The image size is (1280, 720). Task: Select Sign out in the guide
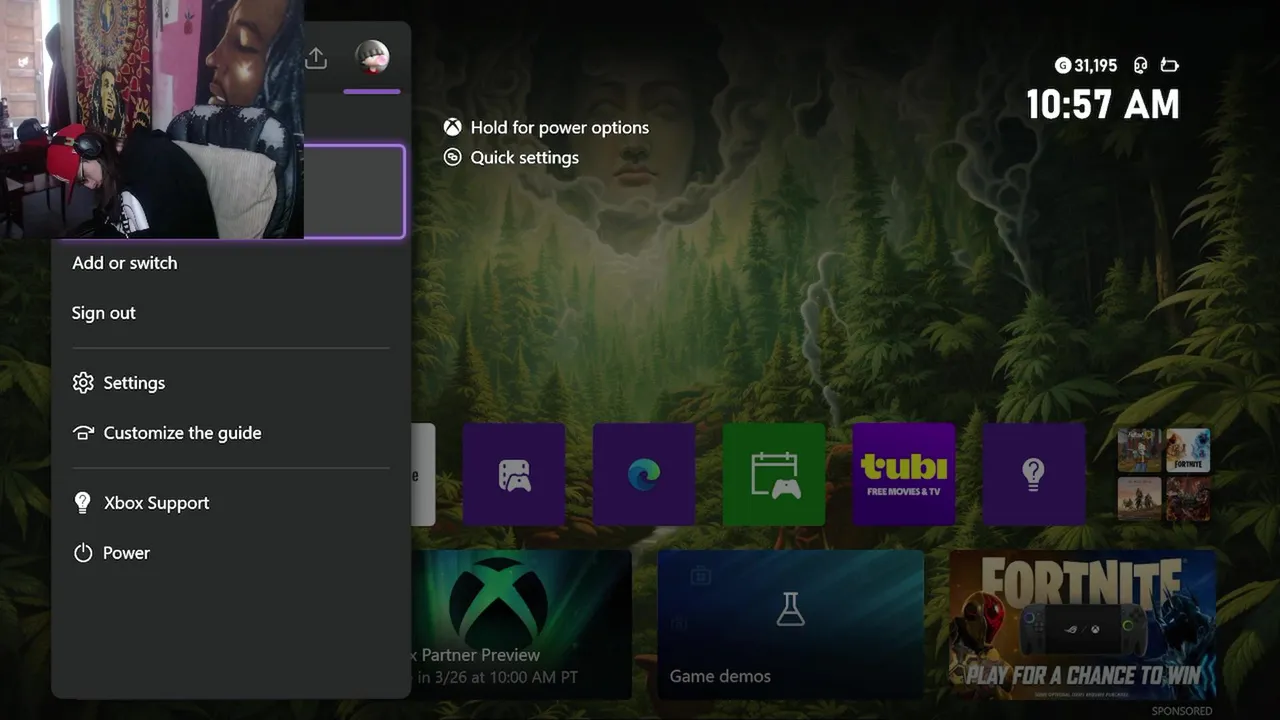pyautogui.click(x=104, y=313)
